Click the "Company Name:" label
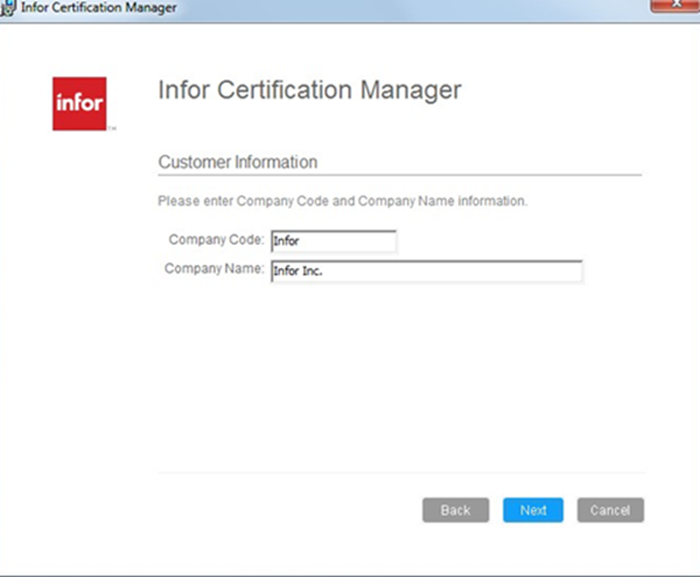 tap(214, 269)
